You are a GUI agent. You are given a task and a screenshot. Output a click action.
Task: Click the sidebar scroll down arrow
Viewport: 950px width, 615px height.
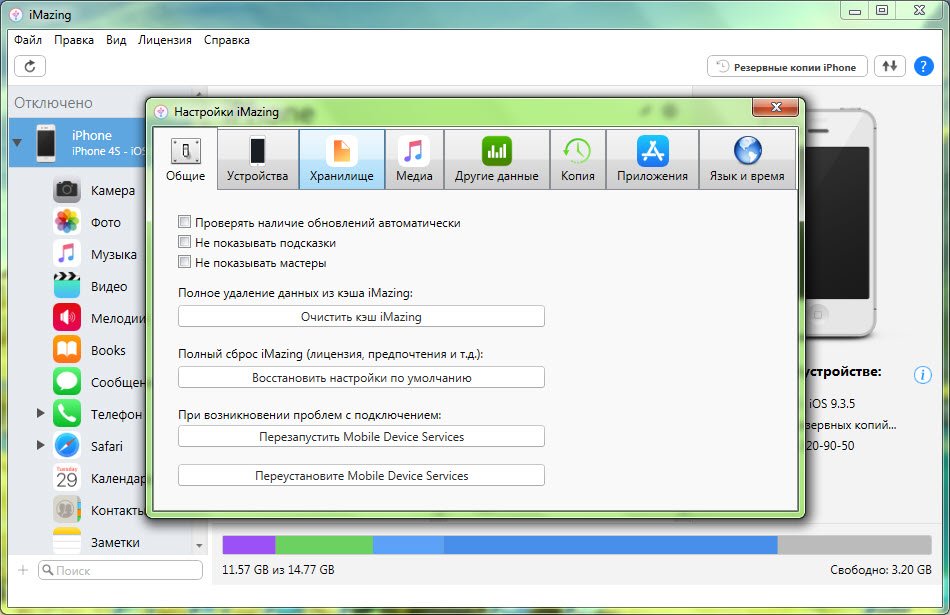tap(199, 546)
